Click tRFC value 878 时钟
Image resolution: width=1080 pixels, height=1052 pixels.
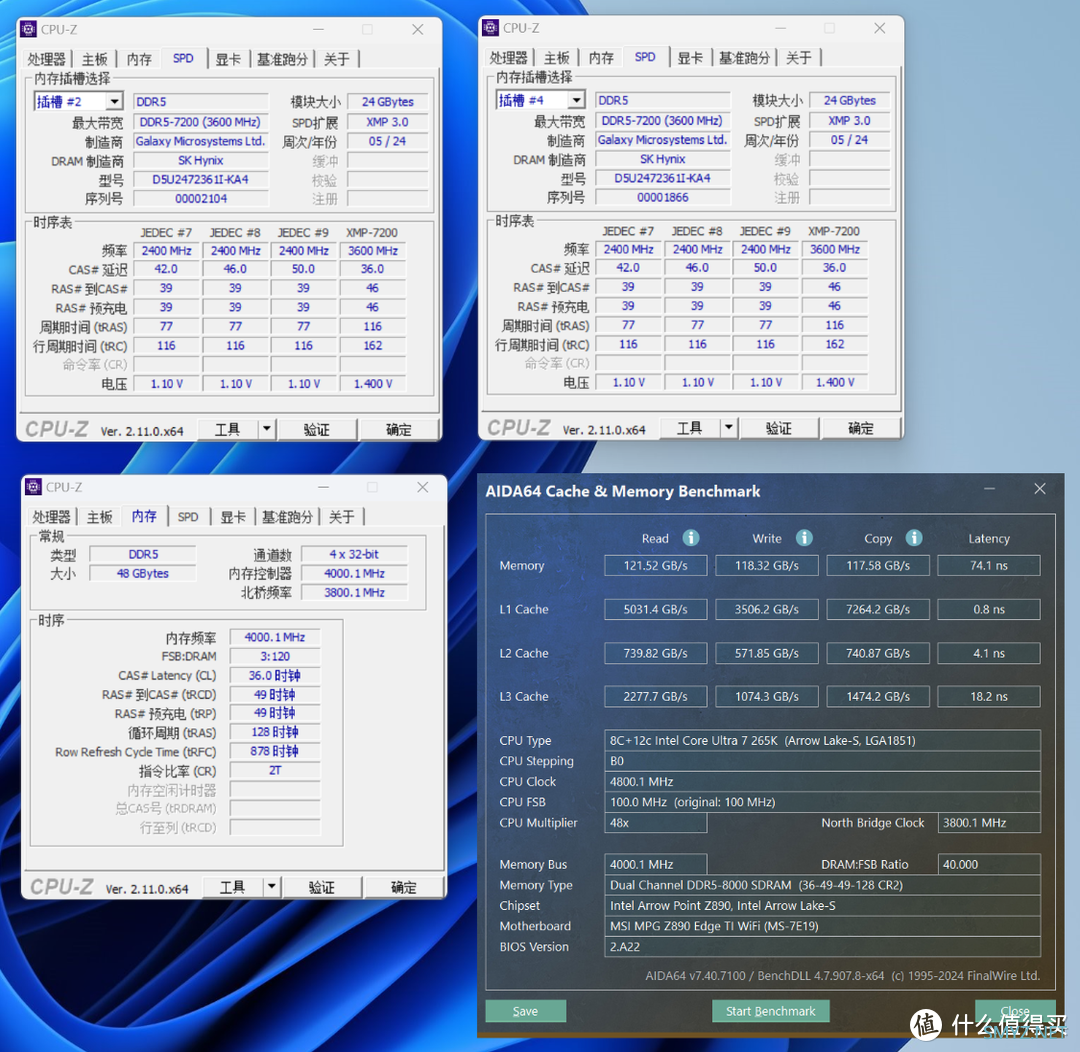click(275, 751)
